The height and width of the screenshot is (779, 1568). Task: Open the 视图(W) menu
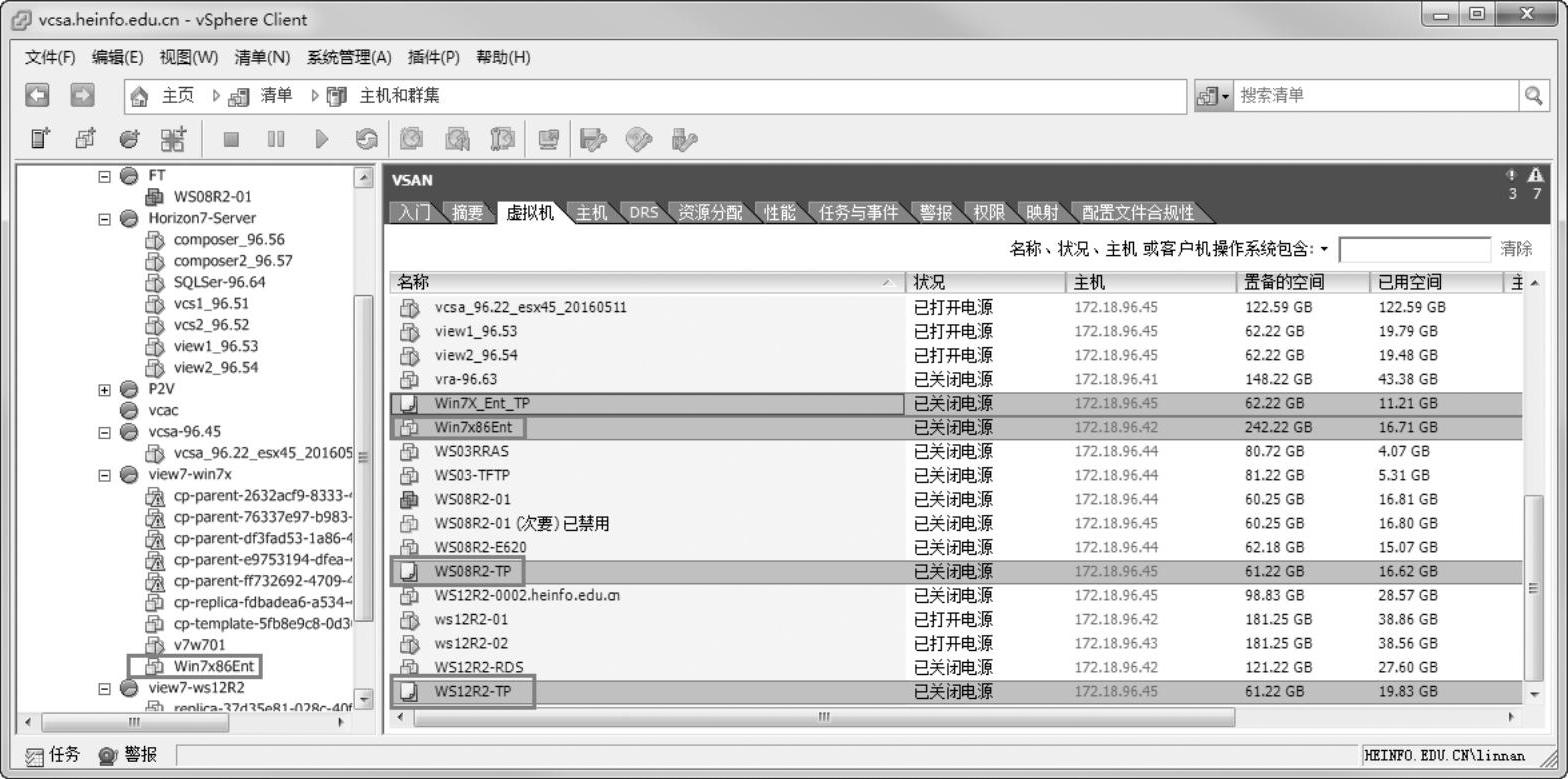point(188,57)
